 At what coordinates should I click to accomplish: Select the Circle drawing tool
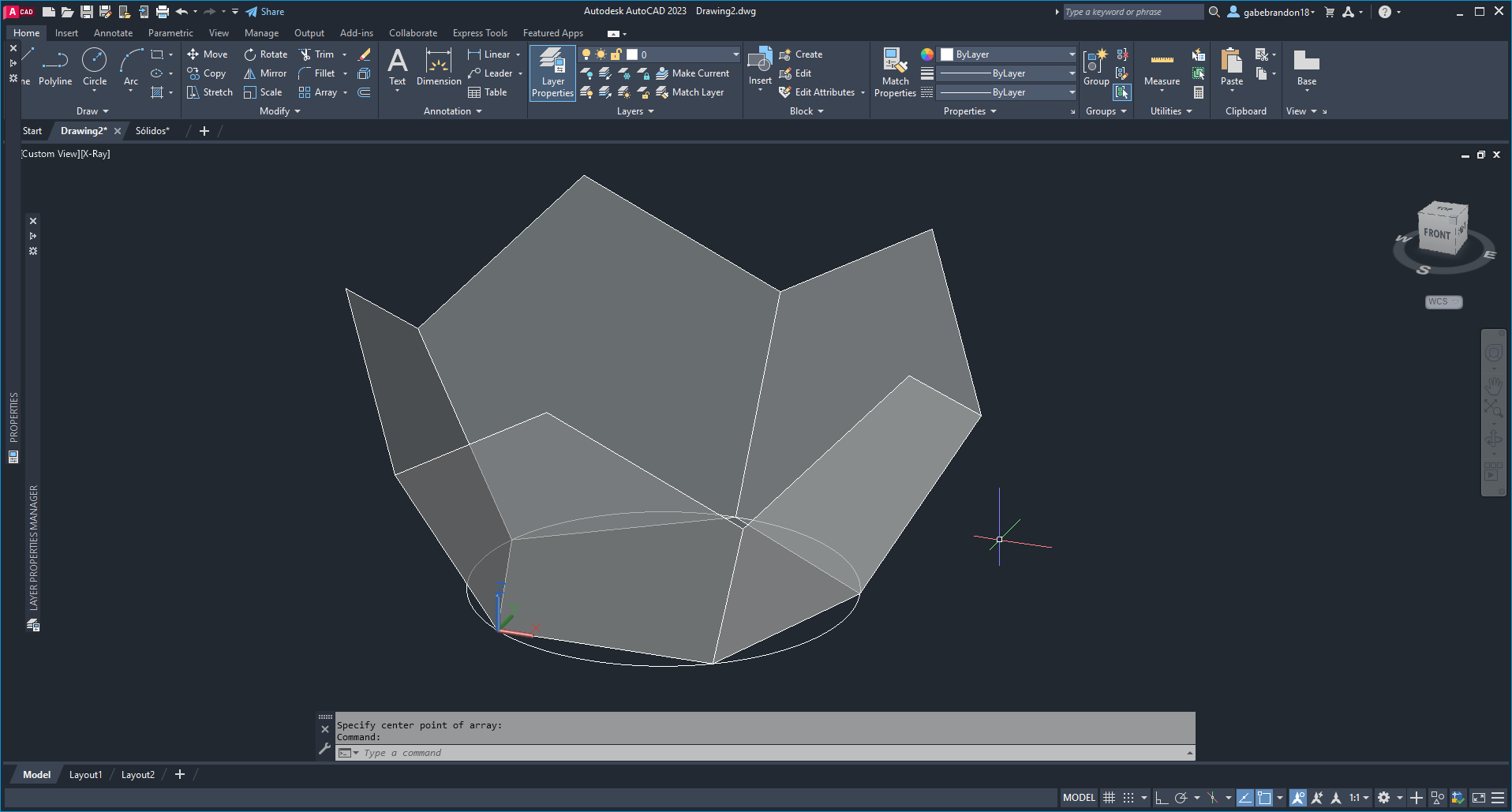click(x=95, y=68)
